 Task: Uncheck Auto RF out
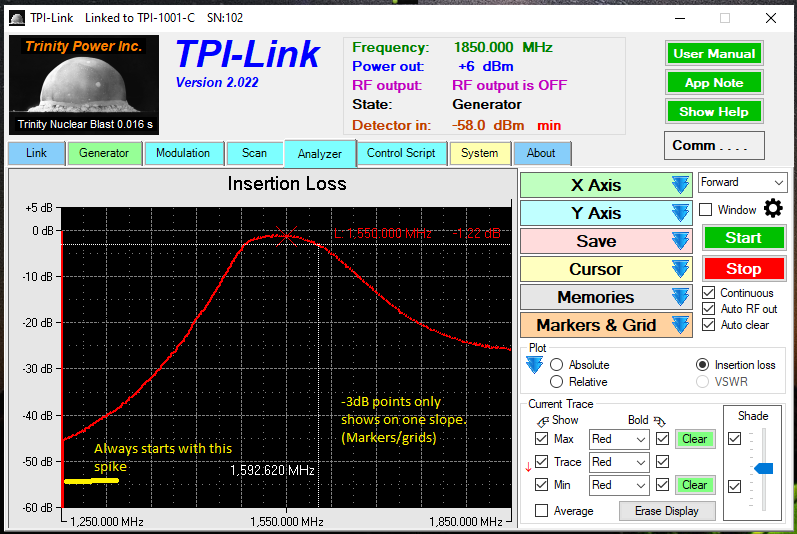pos(709,309)
